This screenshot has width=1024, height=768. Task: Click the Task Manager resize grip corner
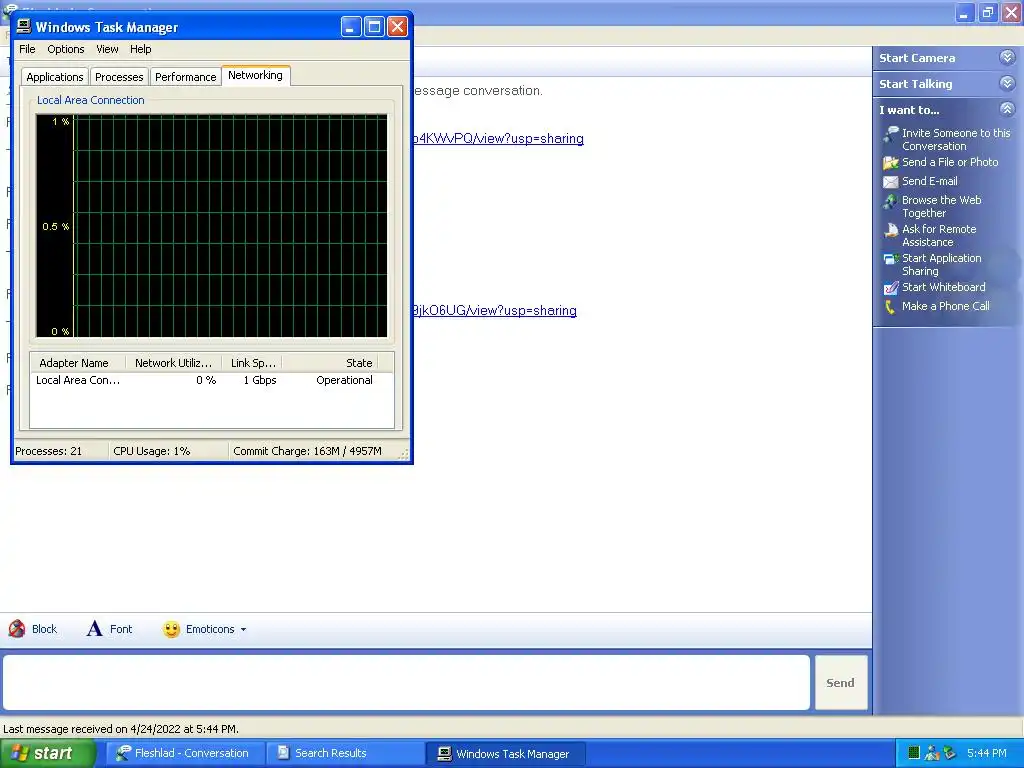point(404,455)
